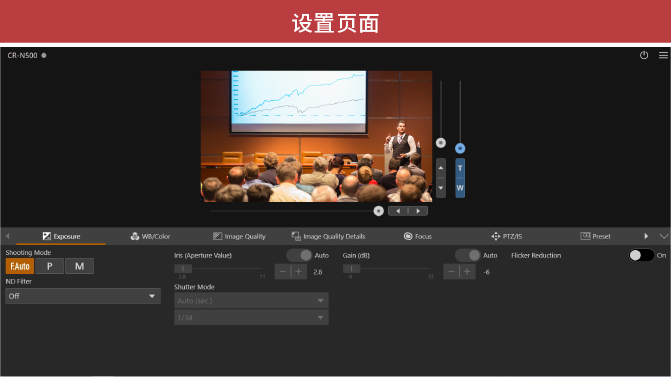Viewport: 671px width, 377px height.
Task: Tilt camera down with down arrow
Action: (441, 188)
